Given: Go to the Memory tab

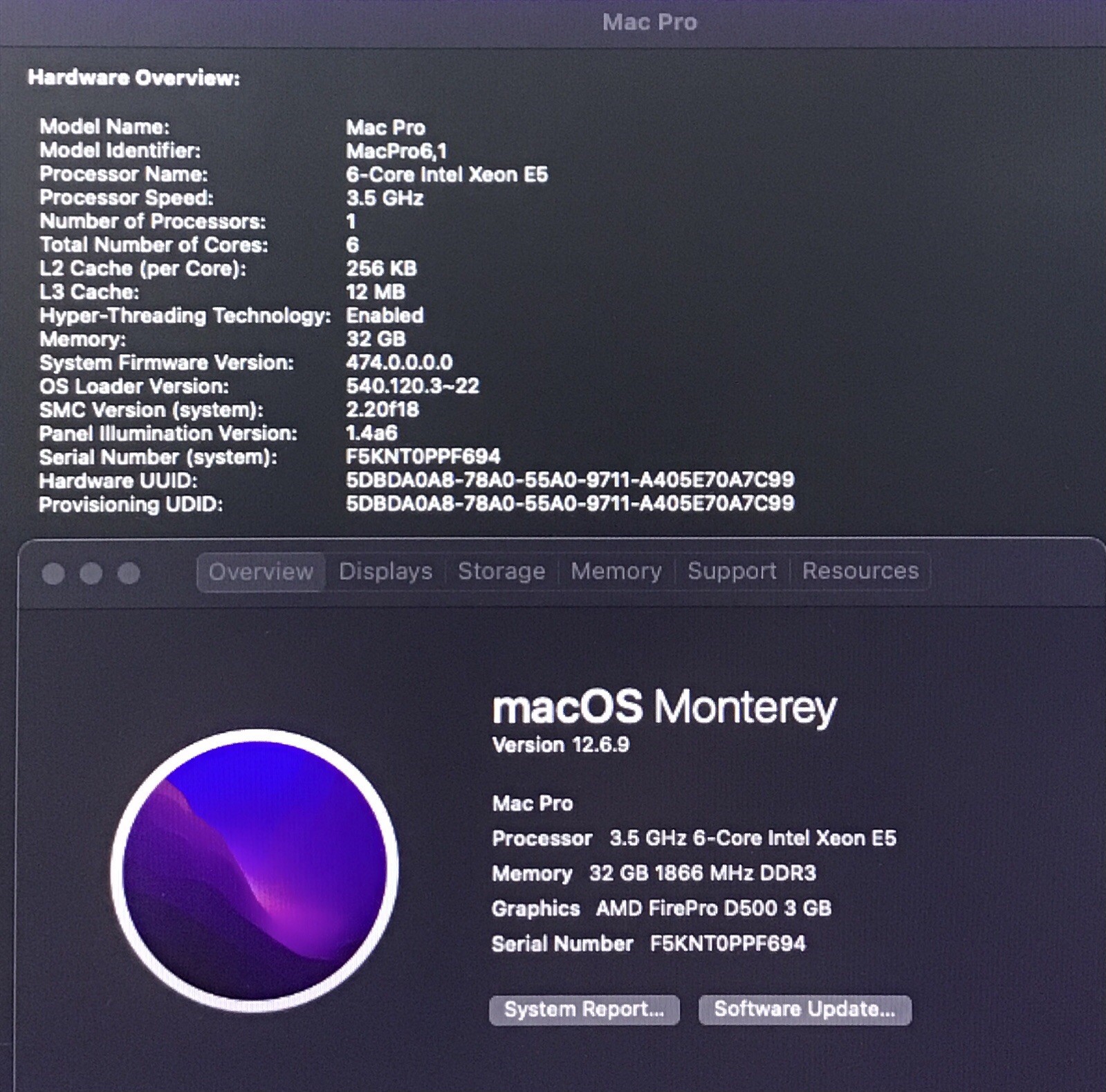Looking at the screenshot, I should pyautogui.click(x=616, y=572).
